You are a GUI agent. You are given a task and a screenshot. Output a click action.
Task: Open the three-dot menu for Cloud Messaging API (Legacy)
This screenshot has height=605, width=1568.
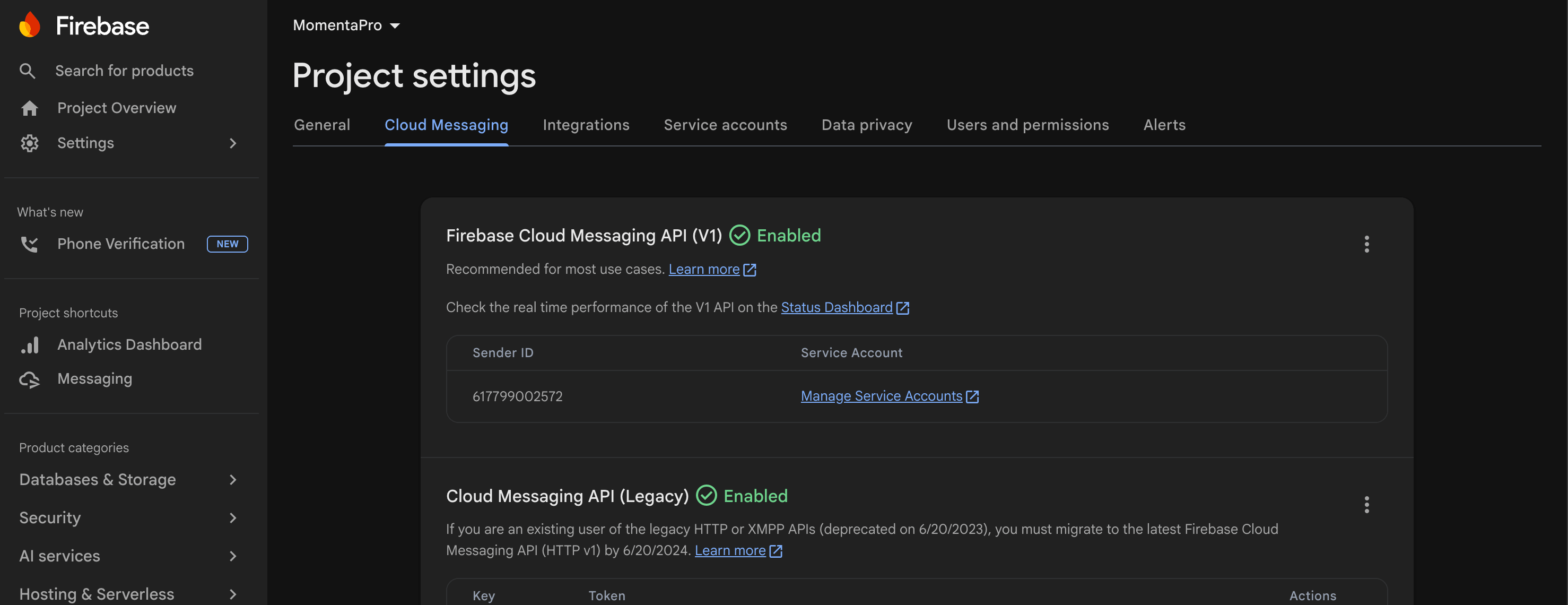pyautogui.click(x=1366, y=505)
